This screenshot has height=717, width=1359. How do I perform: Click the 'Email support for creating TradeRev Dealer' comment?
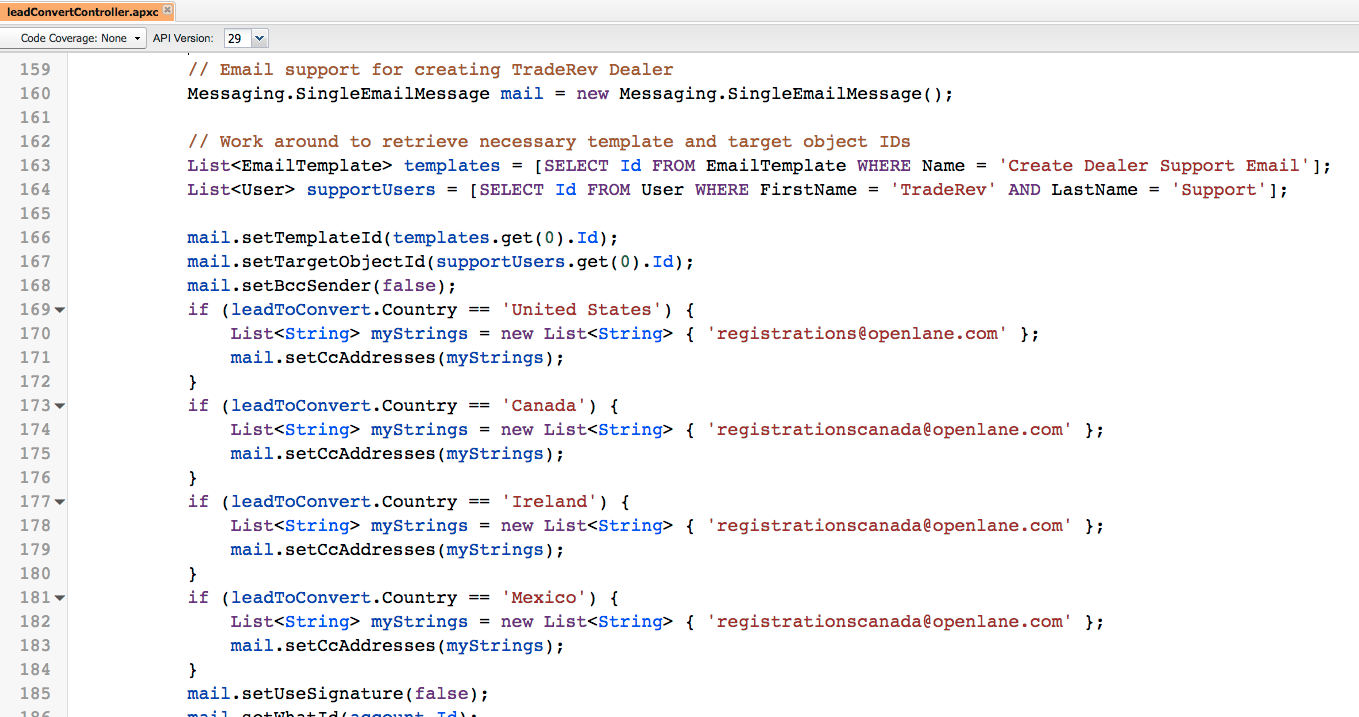430,70
